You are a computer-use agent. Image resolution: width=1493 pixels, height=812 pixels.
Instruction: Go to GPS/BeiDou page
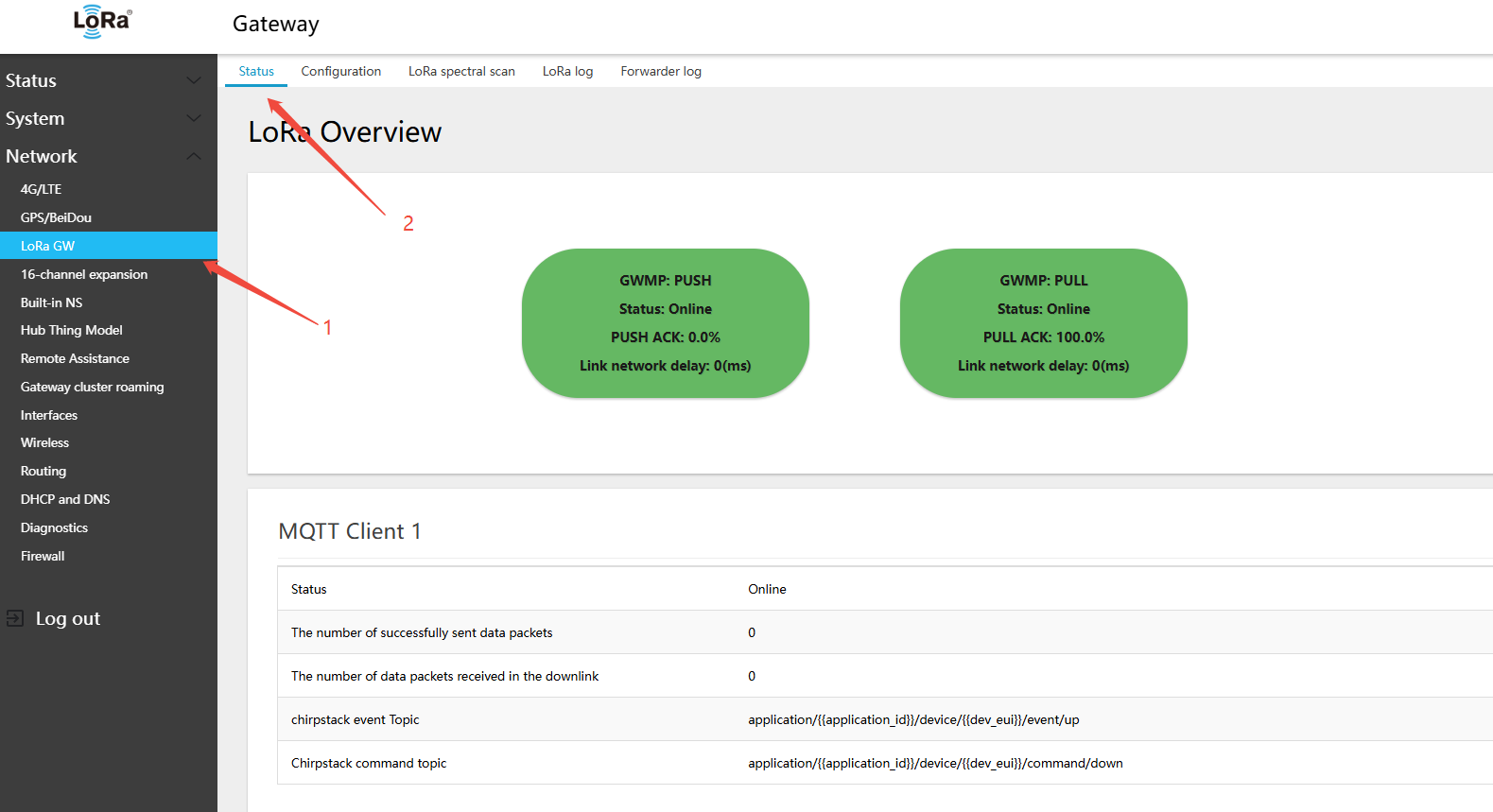pyautogui.click(x=56, y=217)
